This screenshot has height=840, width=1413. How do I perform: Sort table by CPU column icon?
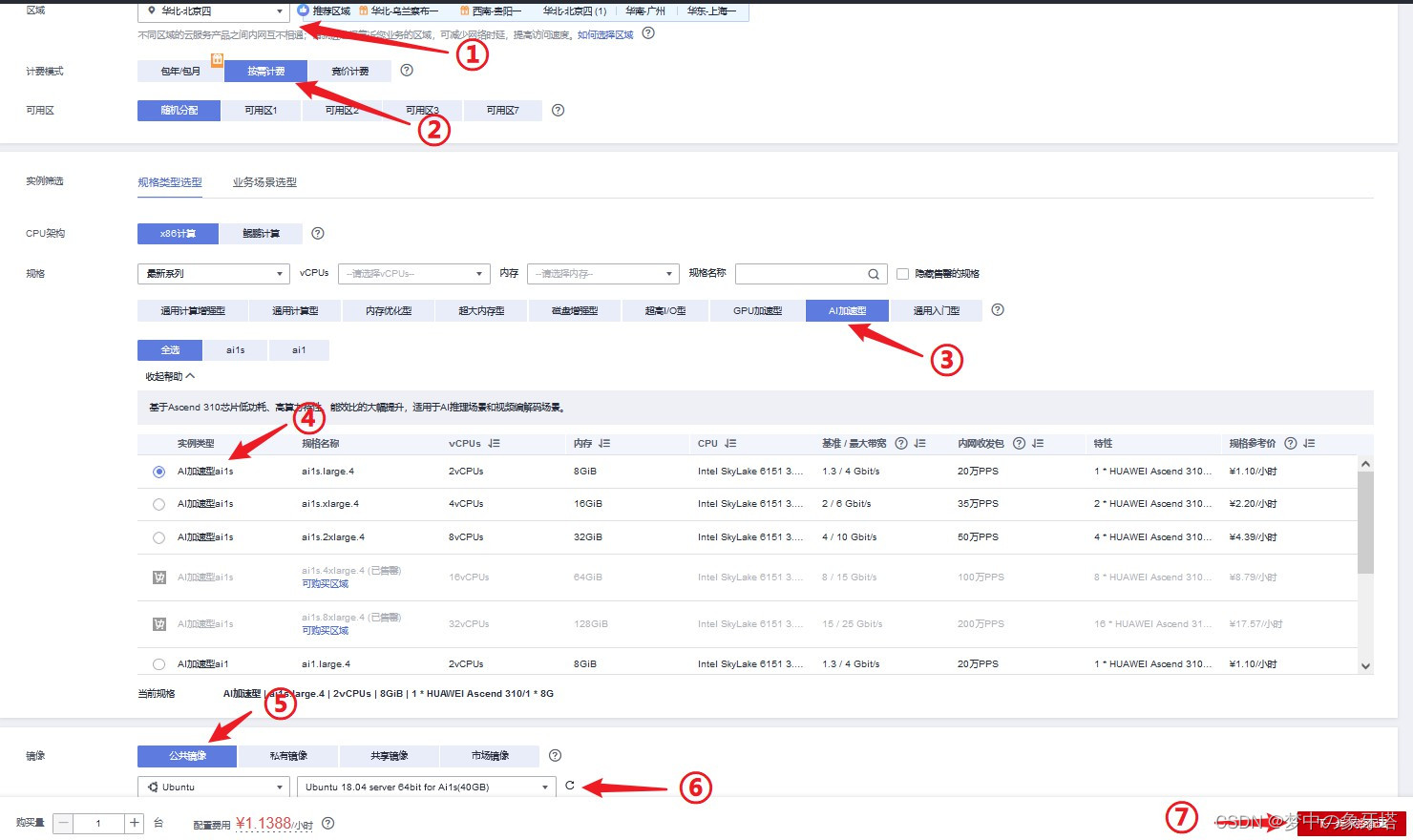(x=730, y=443)
